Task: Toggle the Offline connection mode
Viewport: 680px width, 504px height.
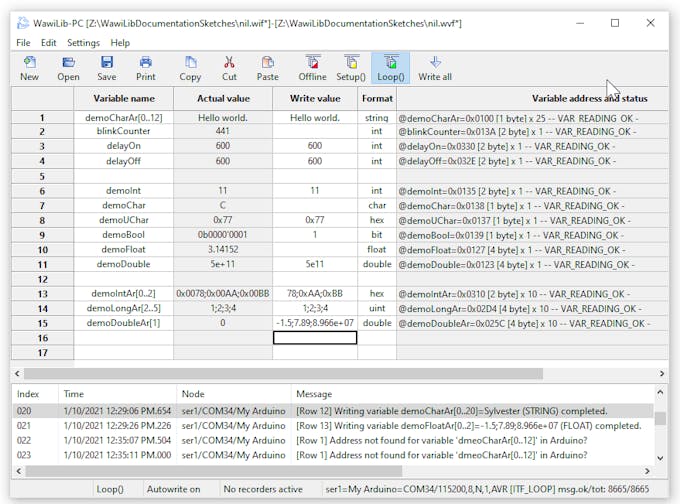Action: click(312, 68)
